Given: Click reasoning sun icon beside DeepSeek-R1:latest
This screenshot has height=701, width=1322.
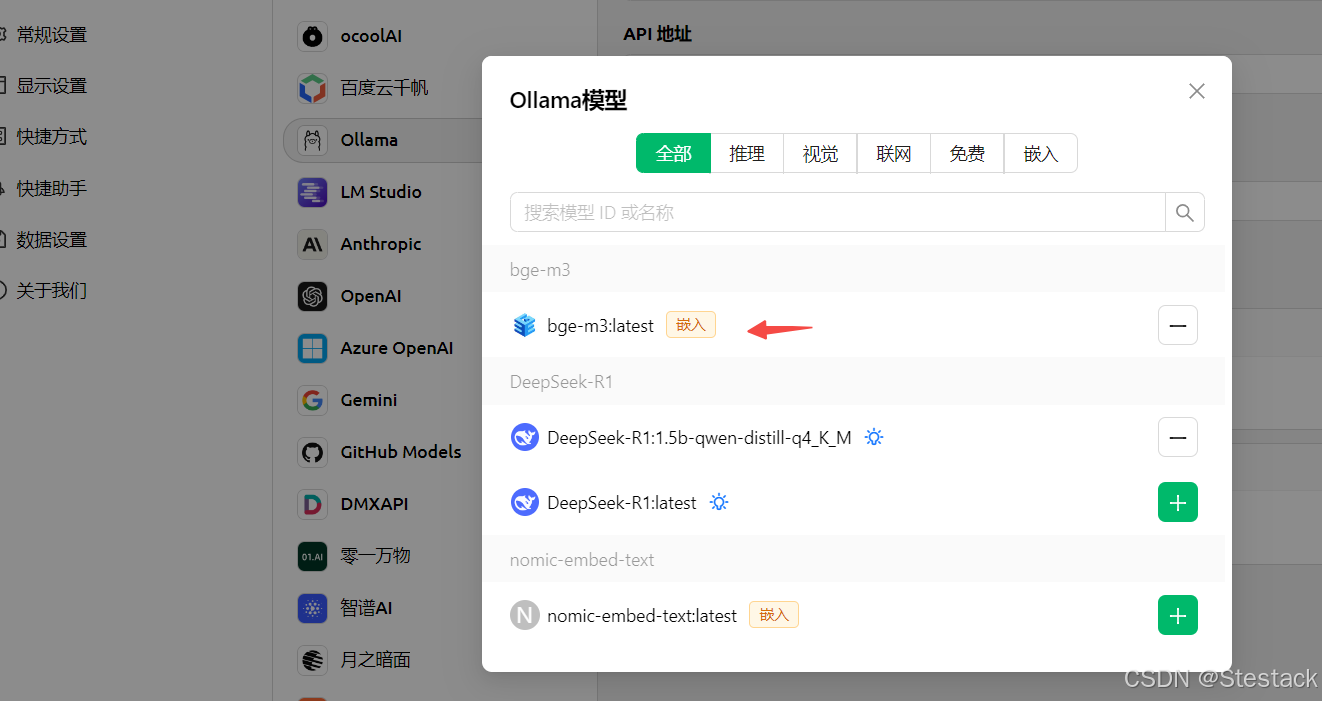Looking at the screenshot, I should [719, 502].
